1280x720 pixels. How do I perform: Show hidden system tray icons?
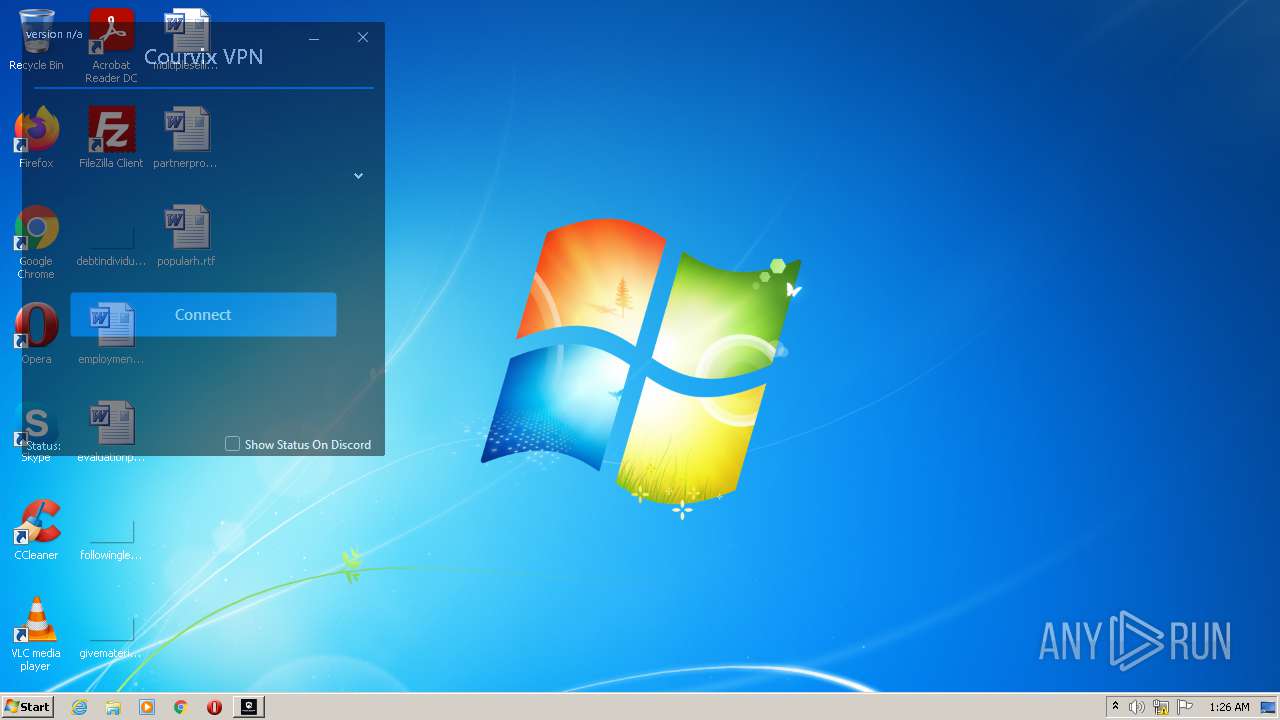pos(1115,707)
